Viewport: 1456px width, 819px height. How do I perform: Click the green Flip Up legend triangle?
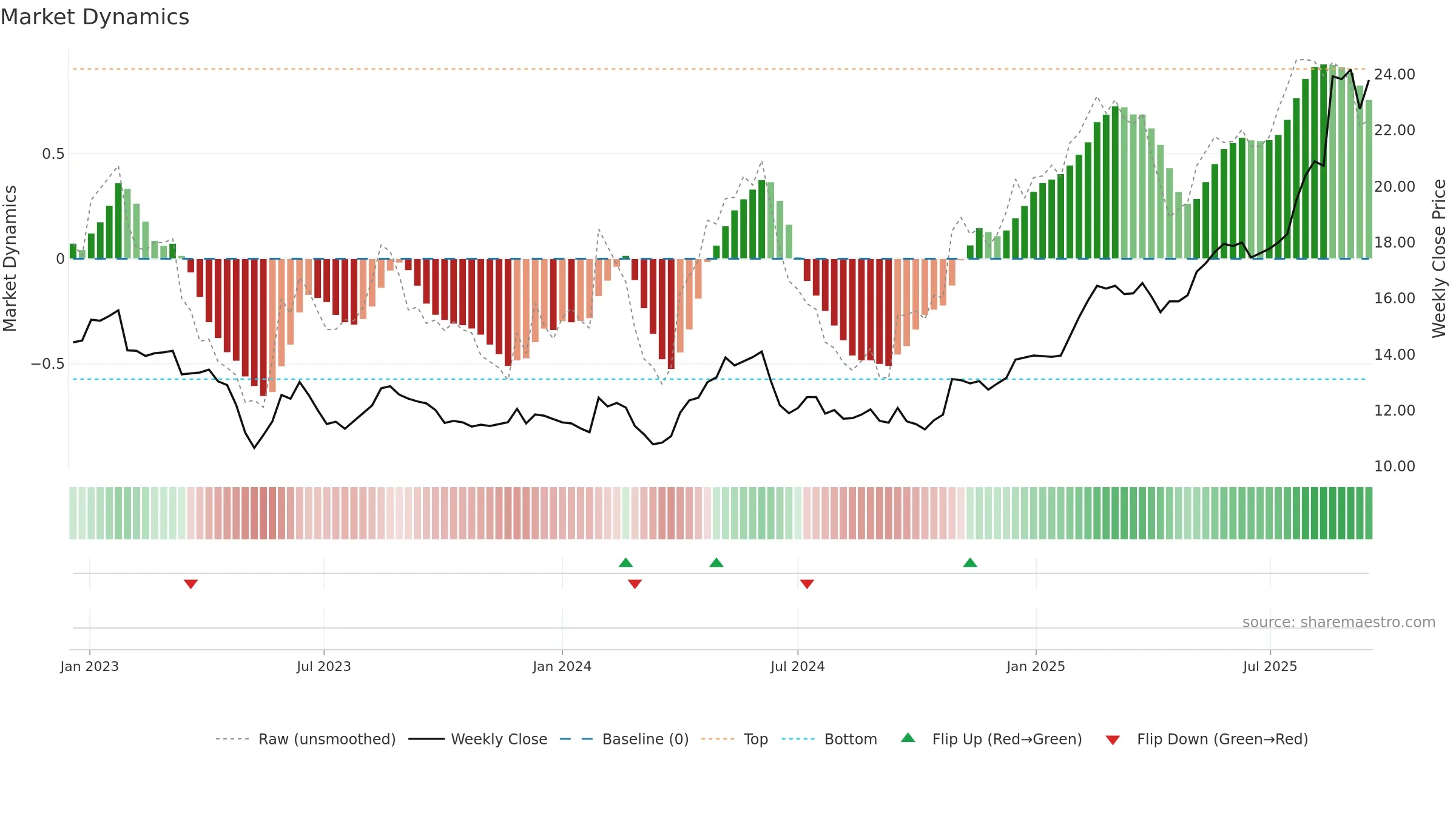[x=908, y=738]
